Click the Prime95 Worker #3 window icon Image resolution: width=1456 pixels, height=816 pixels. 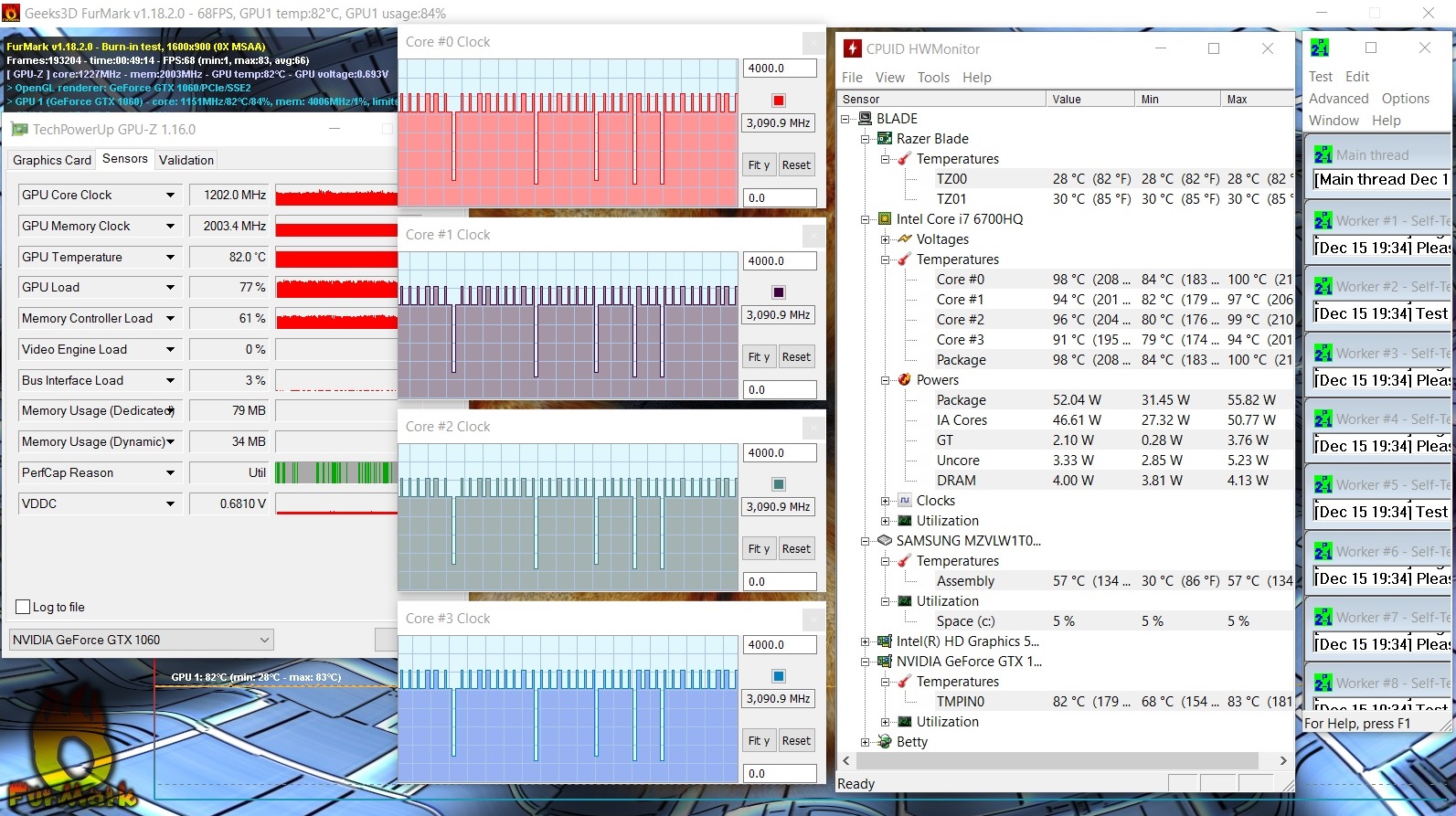(1323, 354)
